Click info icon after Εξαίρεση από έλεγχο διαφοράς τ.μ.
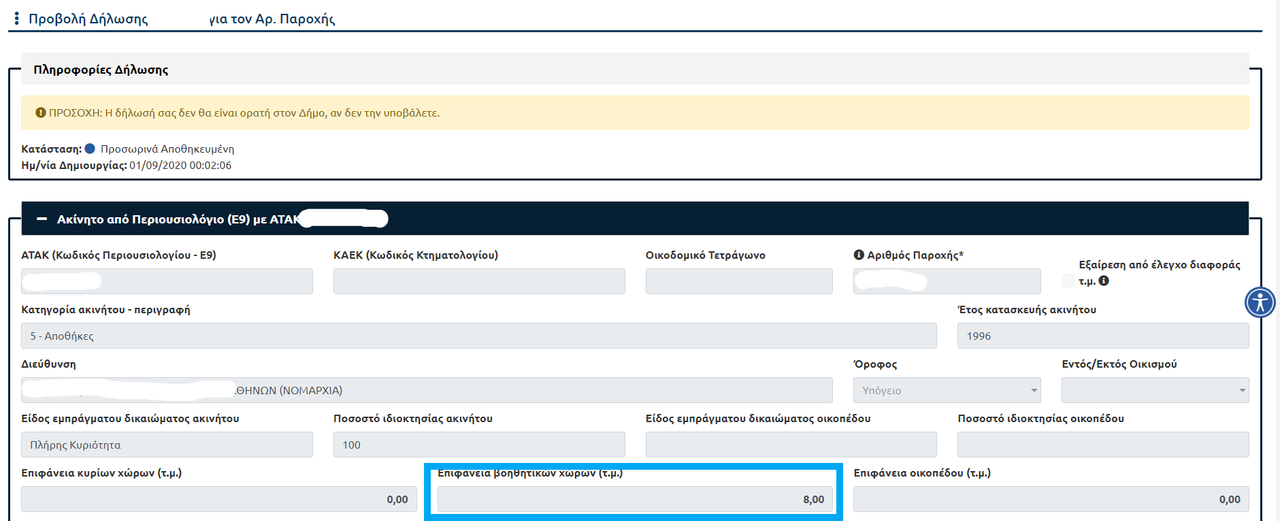 coord(1104,281)
